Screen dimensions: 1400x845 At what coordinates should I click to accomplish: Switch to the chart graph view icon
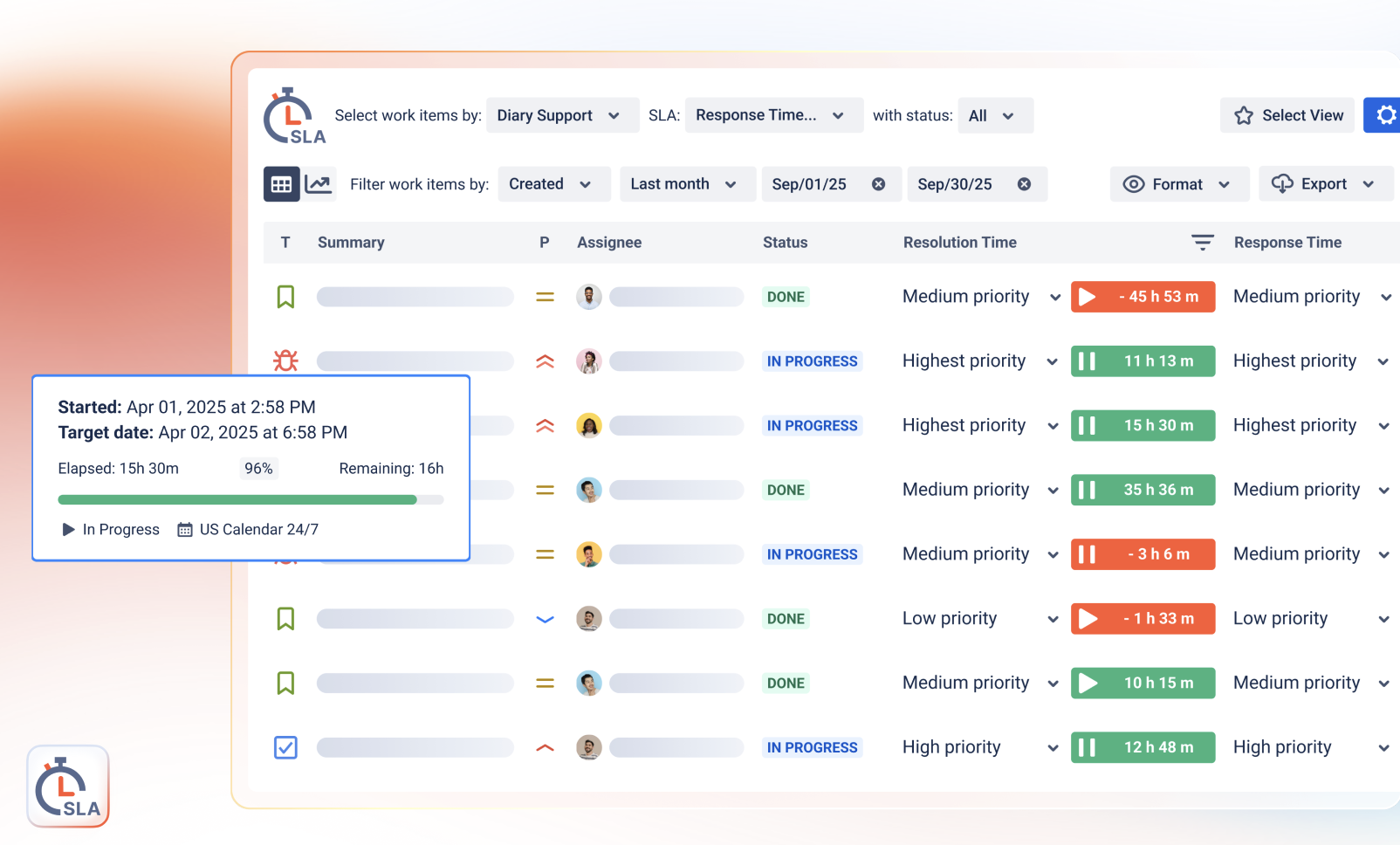point(319,184)
